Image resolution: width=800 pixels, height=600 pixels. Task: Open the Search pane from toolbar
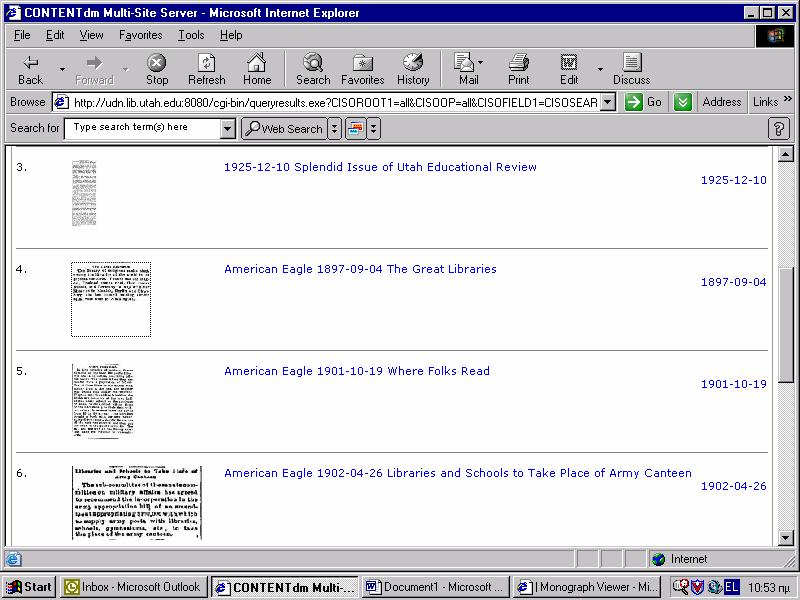click(313, 70)
